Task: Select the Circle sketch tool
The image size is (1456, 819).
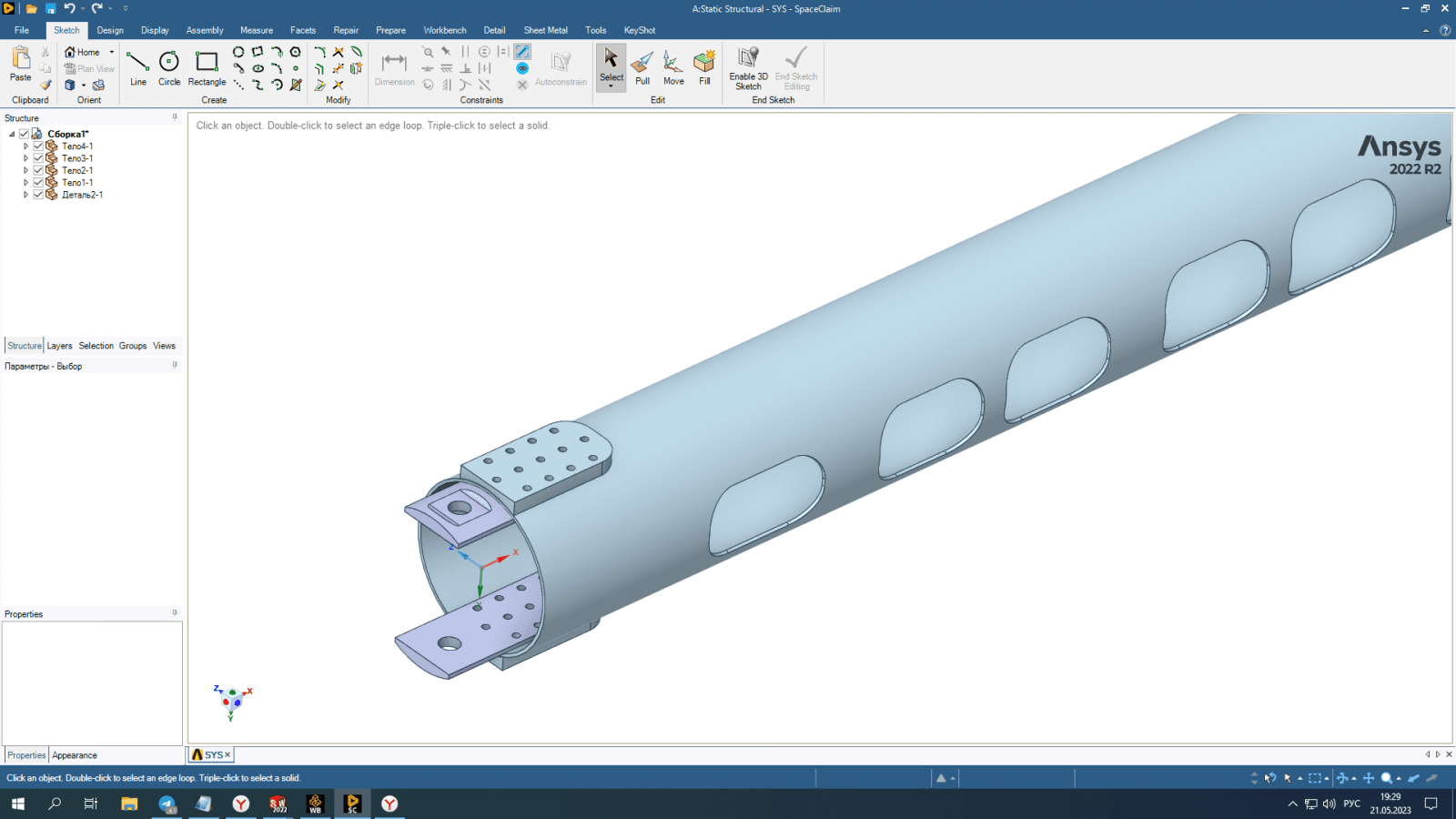Action: [169, 67]
